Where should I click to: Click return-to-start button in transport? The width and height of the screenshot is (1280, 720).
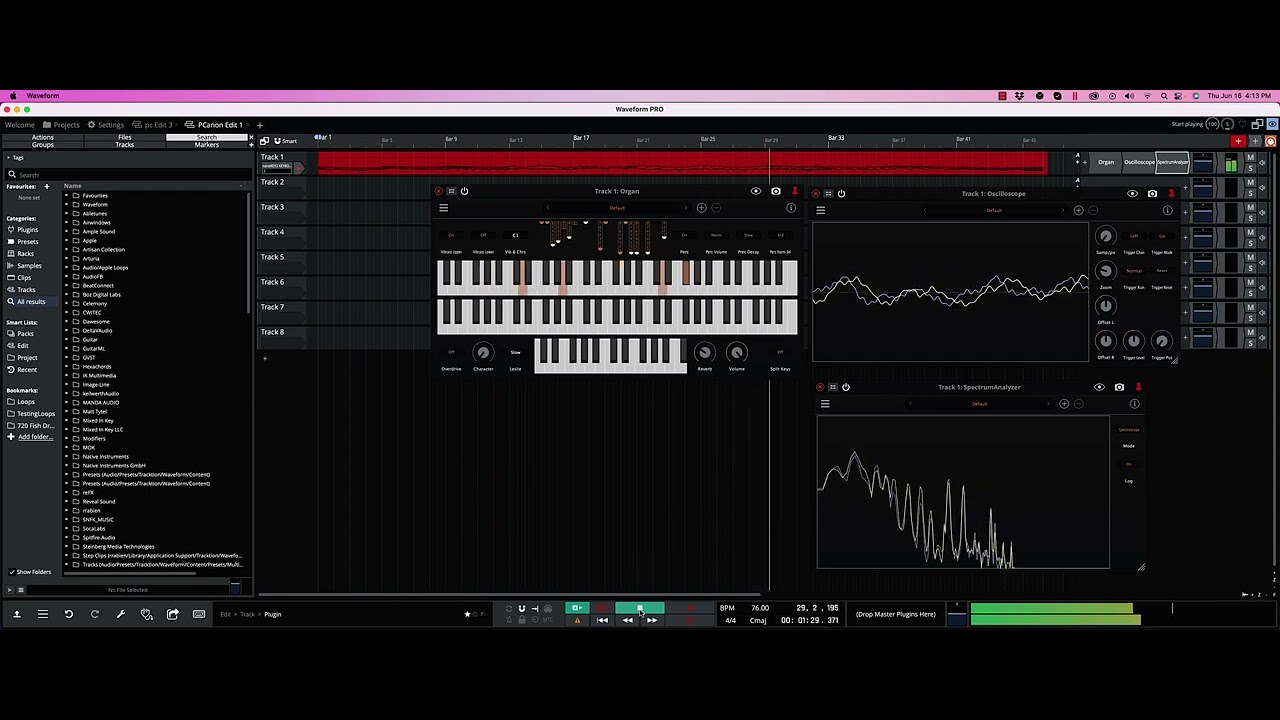pos(602,620)
